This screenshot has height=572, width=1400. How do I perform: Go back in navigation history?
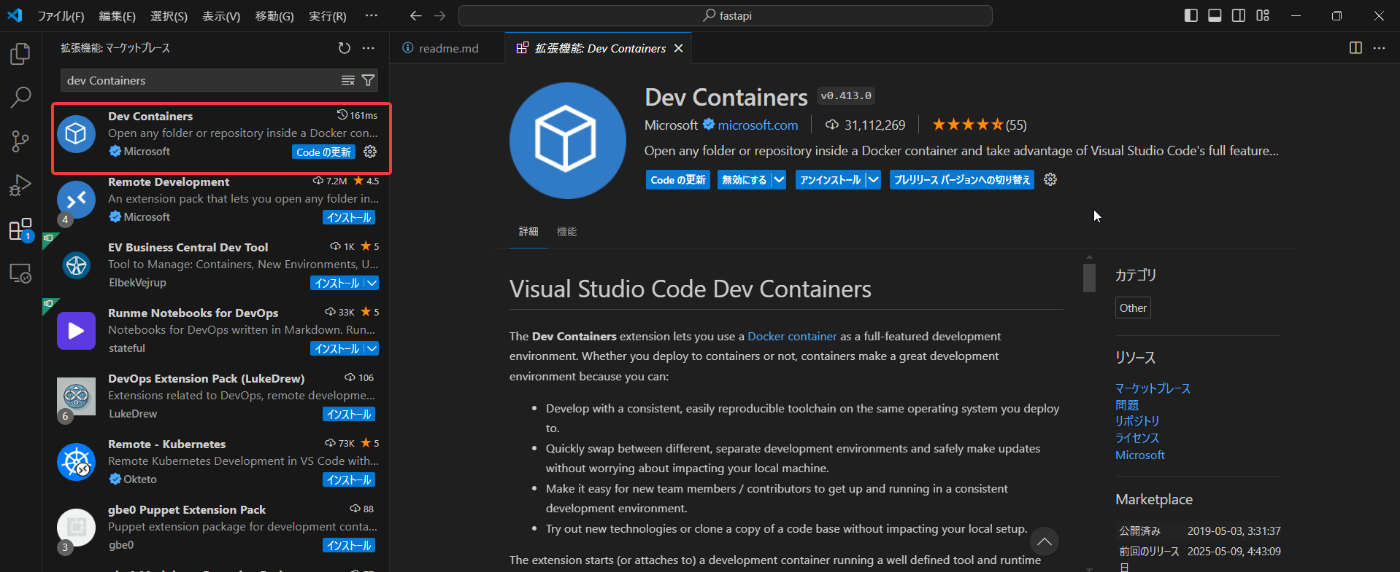click(416, 16)
